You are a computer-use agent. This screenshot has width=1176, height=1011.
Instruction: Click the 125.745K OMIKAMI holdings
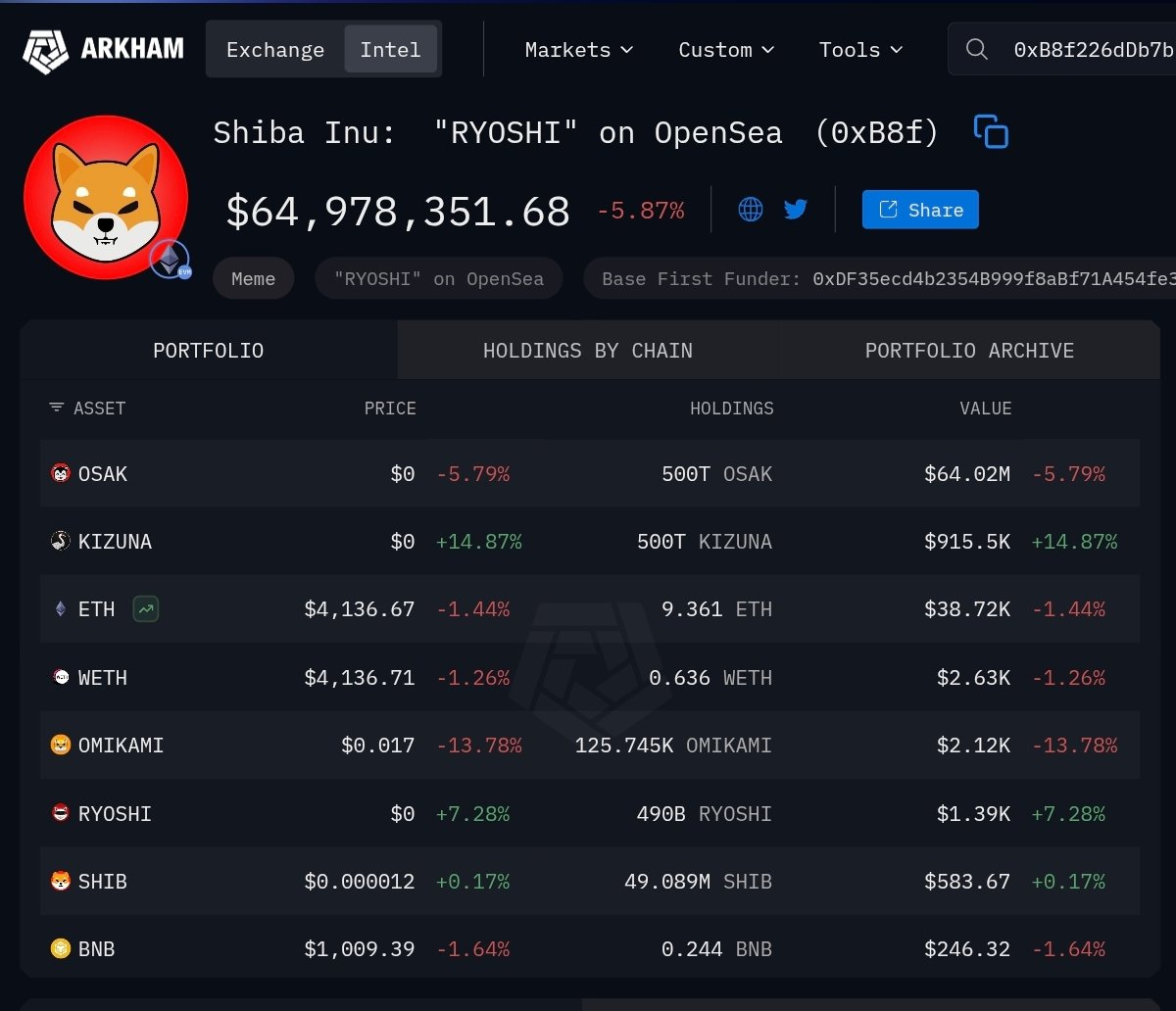click(x=673, y=746)
